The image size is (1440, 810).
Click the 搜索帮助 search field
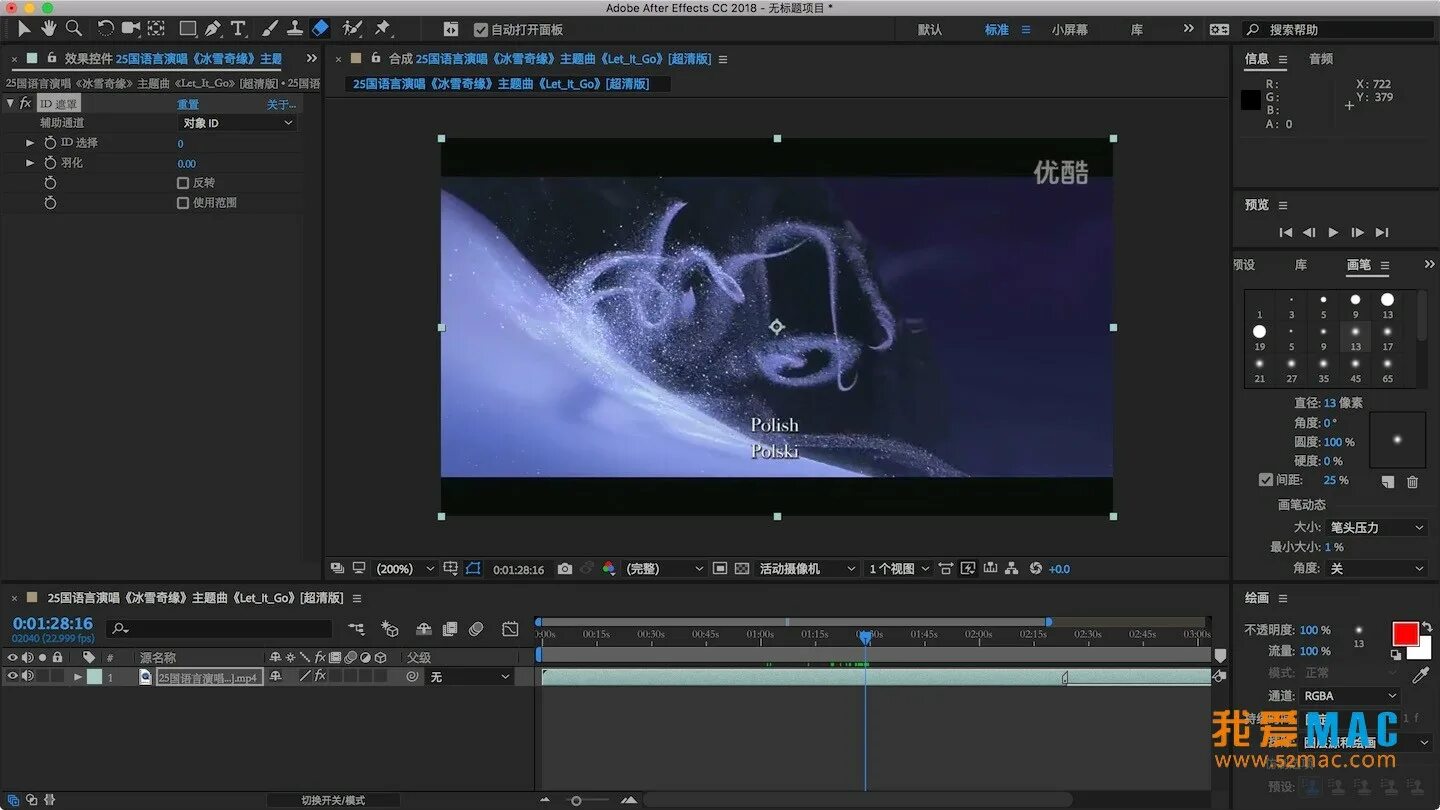pos(1338,30)
